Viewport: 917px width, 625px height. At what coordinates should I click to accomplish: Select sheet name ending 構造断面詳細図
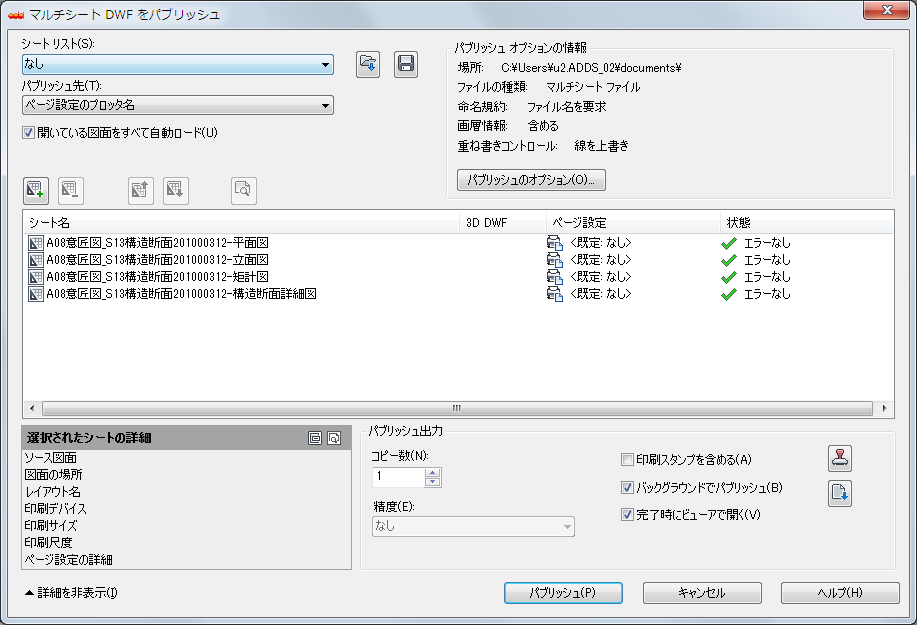click(x=181, y=293)
